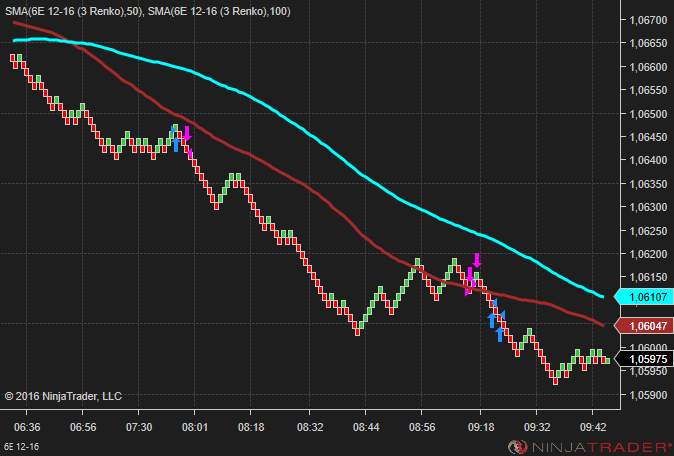Click the 1,06350 price axis label
The height and width of the screenshot is (456, 674).
tap(648, 184)
